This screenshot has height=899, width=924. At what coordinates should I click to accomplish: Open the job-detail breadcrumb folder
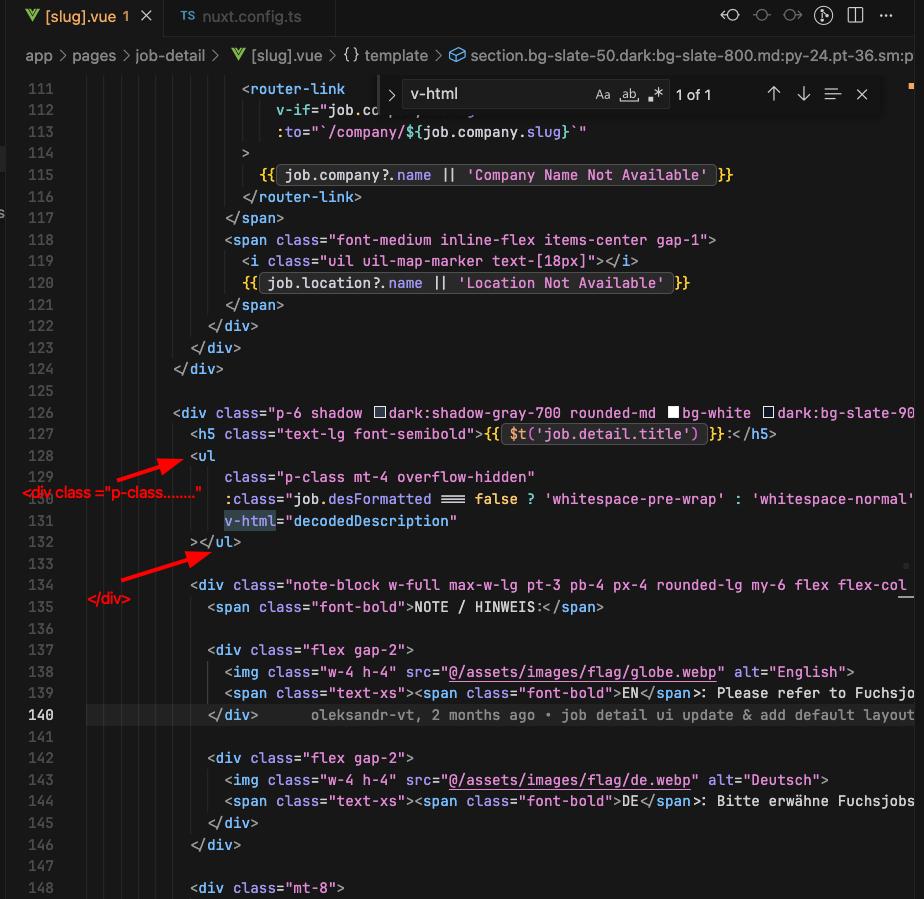coord(172,56)
